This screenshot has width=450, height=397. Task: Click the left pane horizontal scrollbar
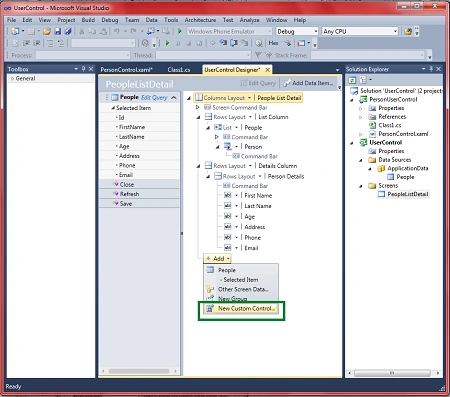139,371
